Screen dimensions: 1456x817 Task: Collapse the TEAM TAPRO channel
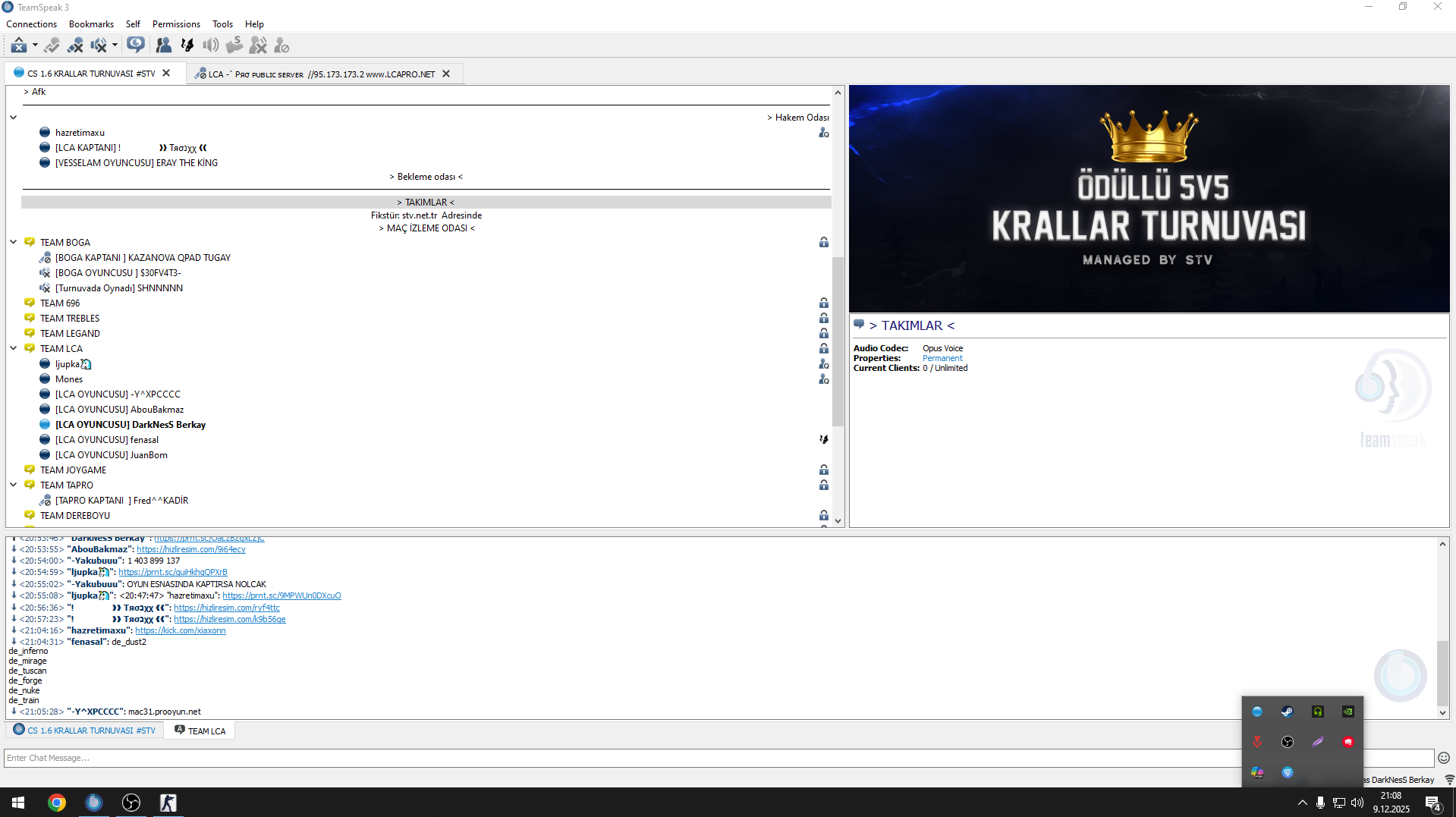point(13,485)
